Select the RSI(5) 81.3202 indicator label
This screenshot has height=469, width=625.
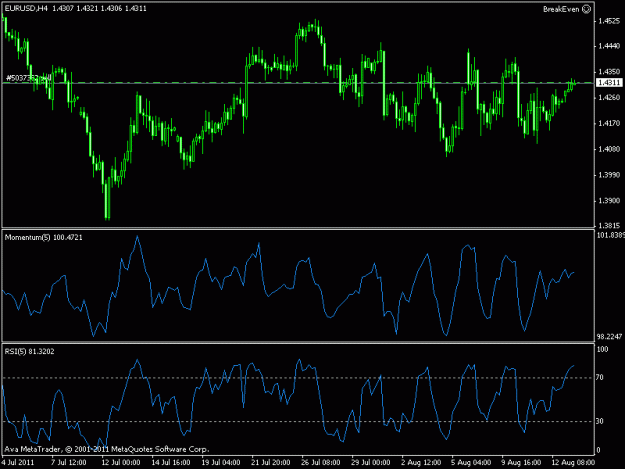[x=29, y=351]
